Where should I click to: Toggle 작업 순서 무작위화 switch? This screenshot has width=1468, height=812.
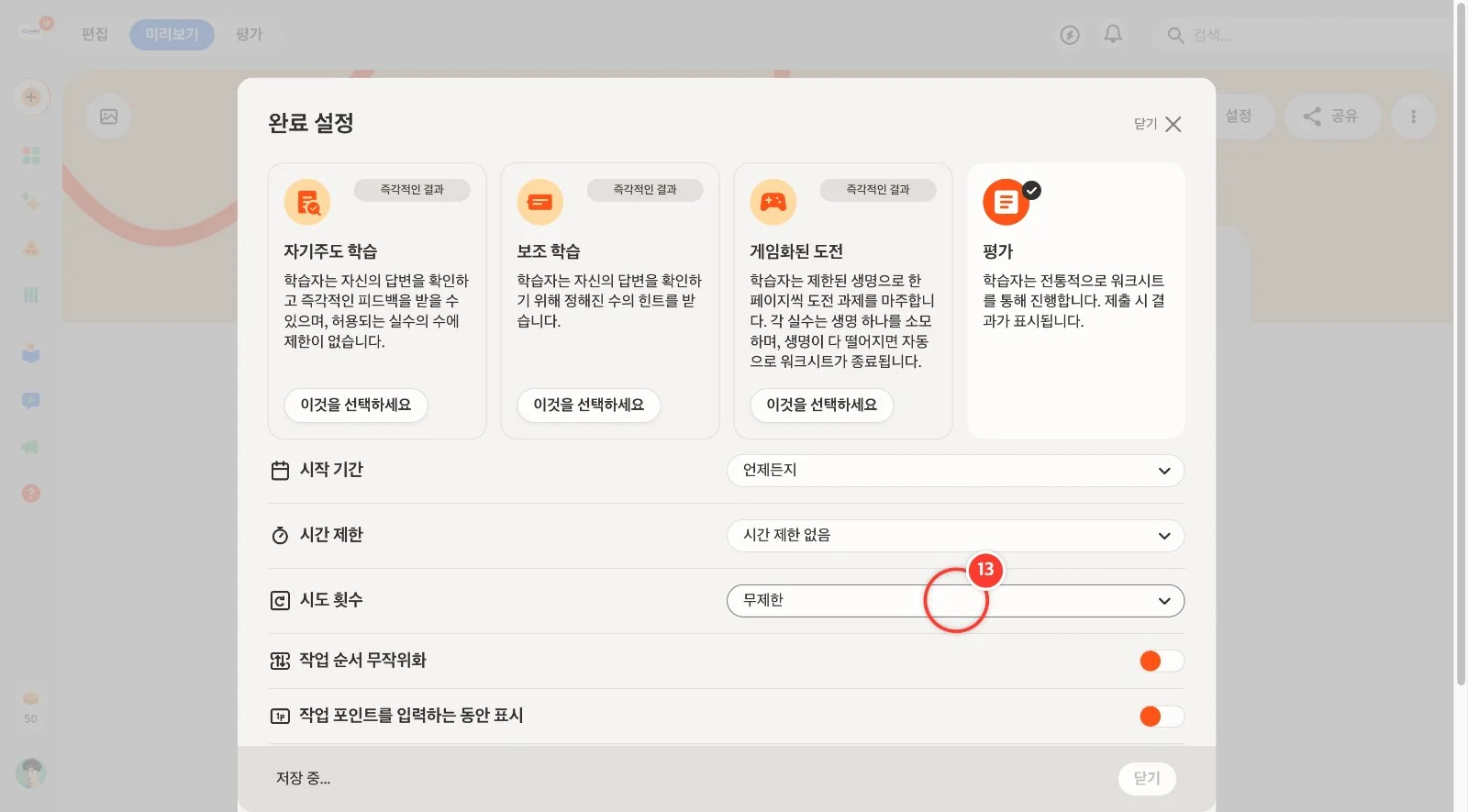coord(1161,661)
